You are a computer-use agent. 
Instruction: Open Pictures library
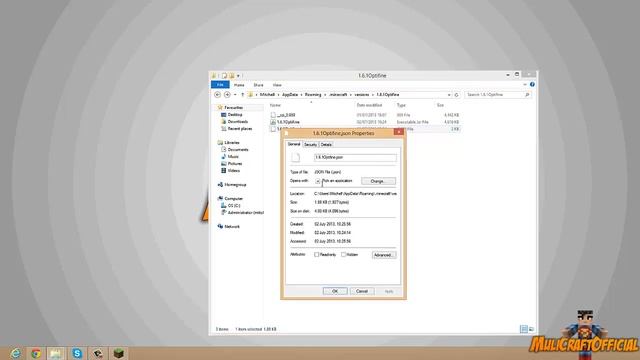[235, 164]
